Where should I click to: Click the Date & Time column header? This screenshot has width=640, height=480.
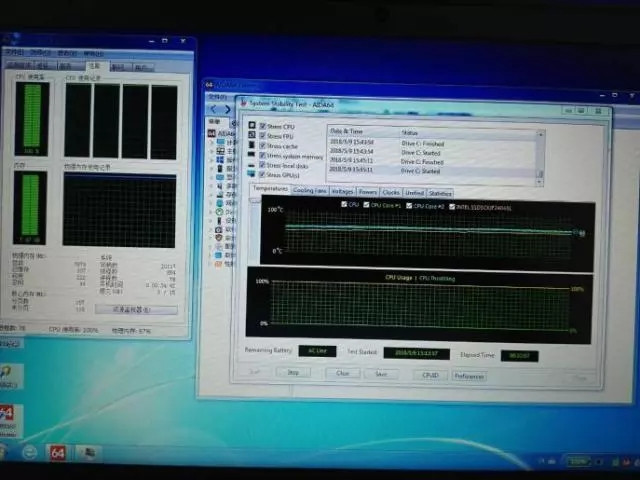(x=346, y=131)
